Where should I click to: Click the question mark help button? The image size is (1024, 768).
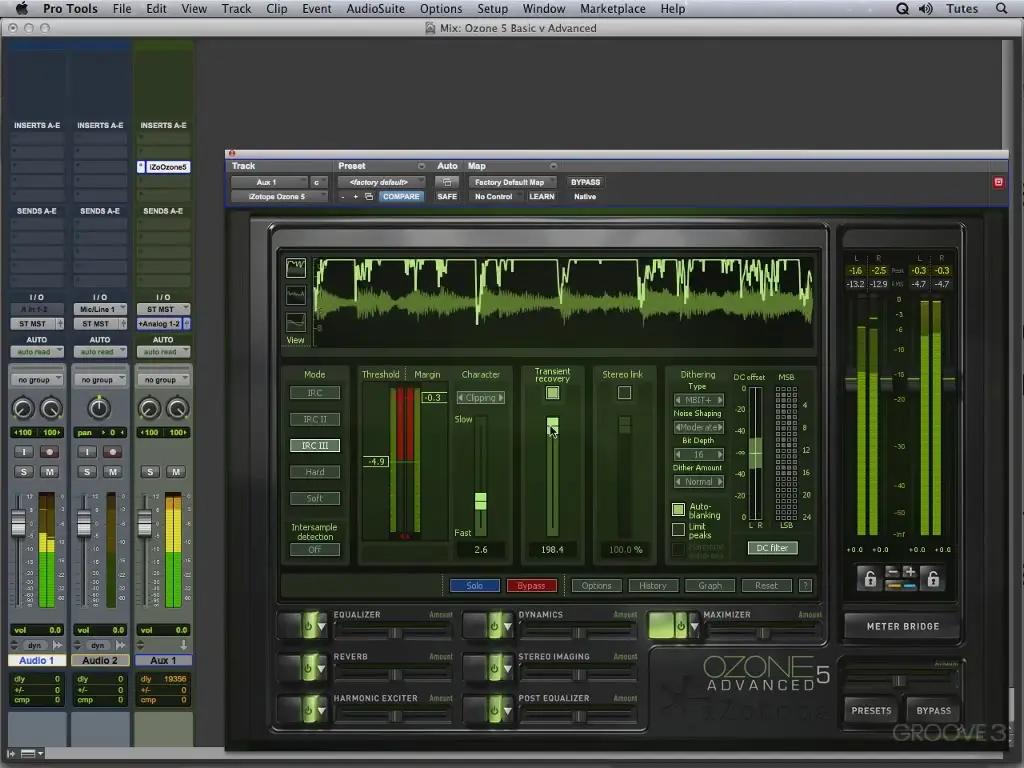pyautogui.click(x=805, y=586)
